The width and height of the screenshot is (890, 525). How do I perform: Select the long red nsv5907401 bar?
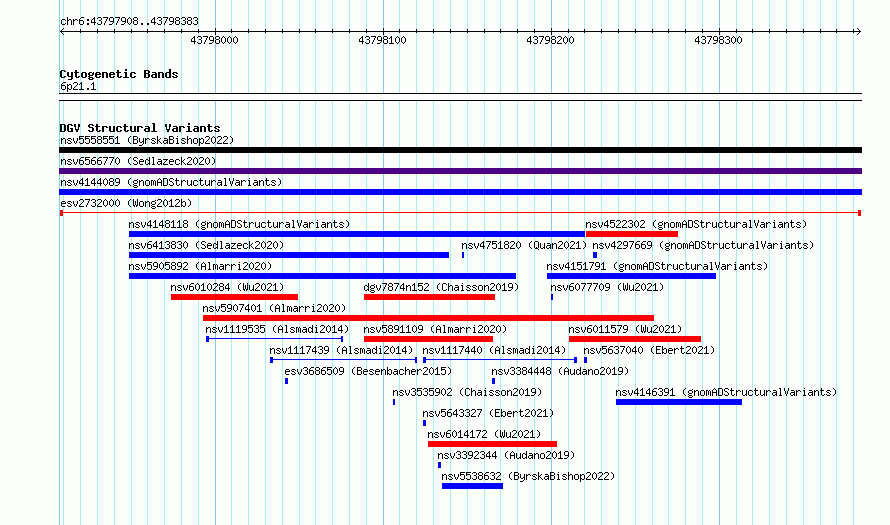[429, 318]
